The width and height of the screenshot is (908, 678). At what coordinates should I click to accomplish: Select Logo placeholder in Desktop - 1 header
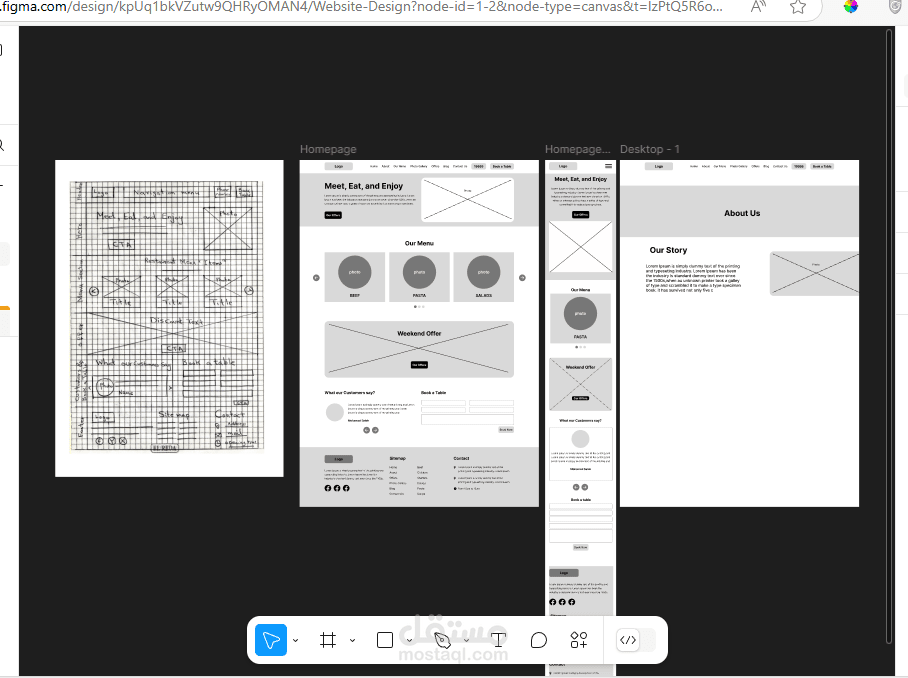pyautogui.click(x=659, y=166)
